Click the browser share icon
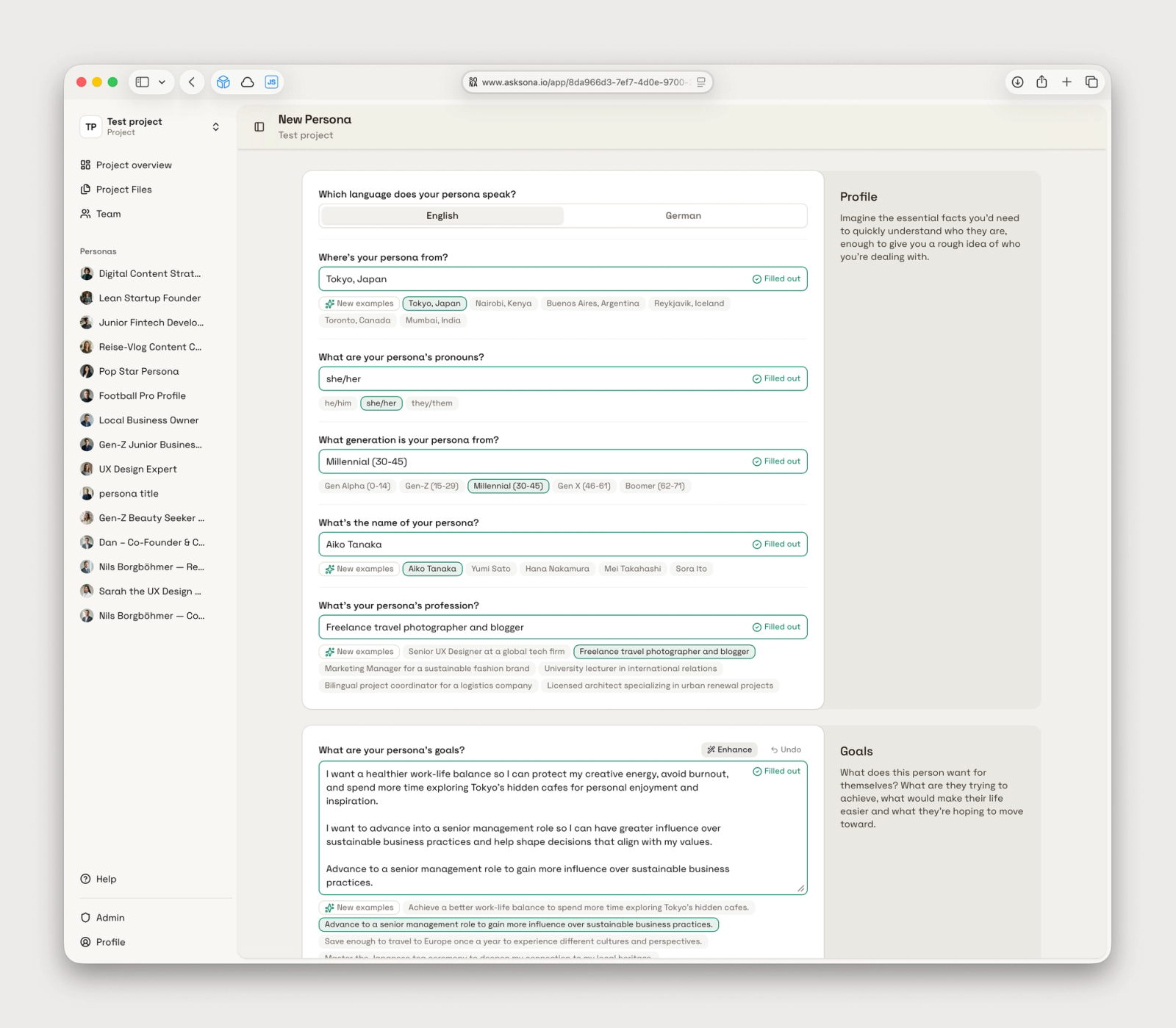1176x1028 pixels. [1042, 82]
